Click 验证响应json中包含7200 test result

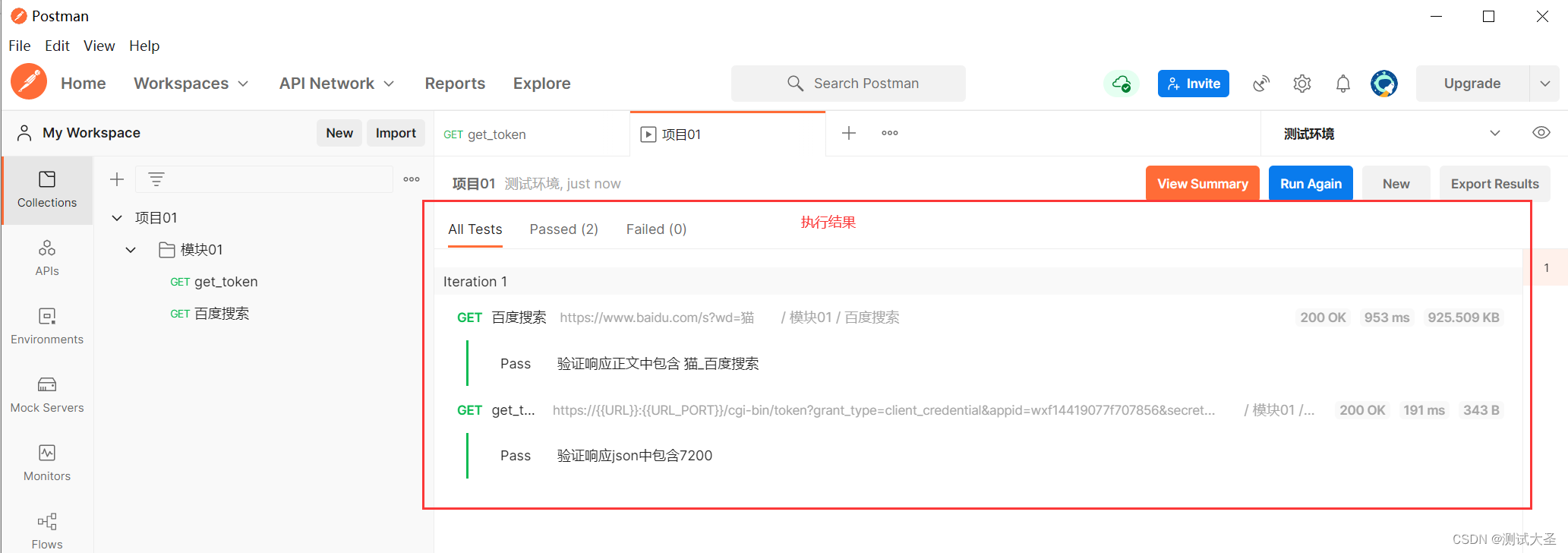click(x=635, y=456)
